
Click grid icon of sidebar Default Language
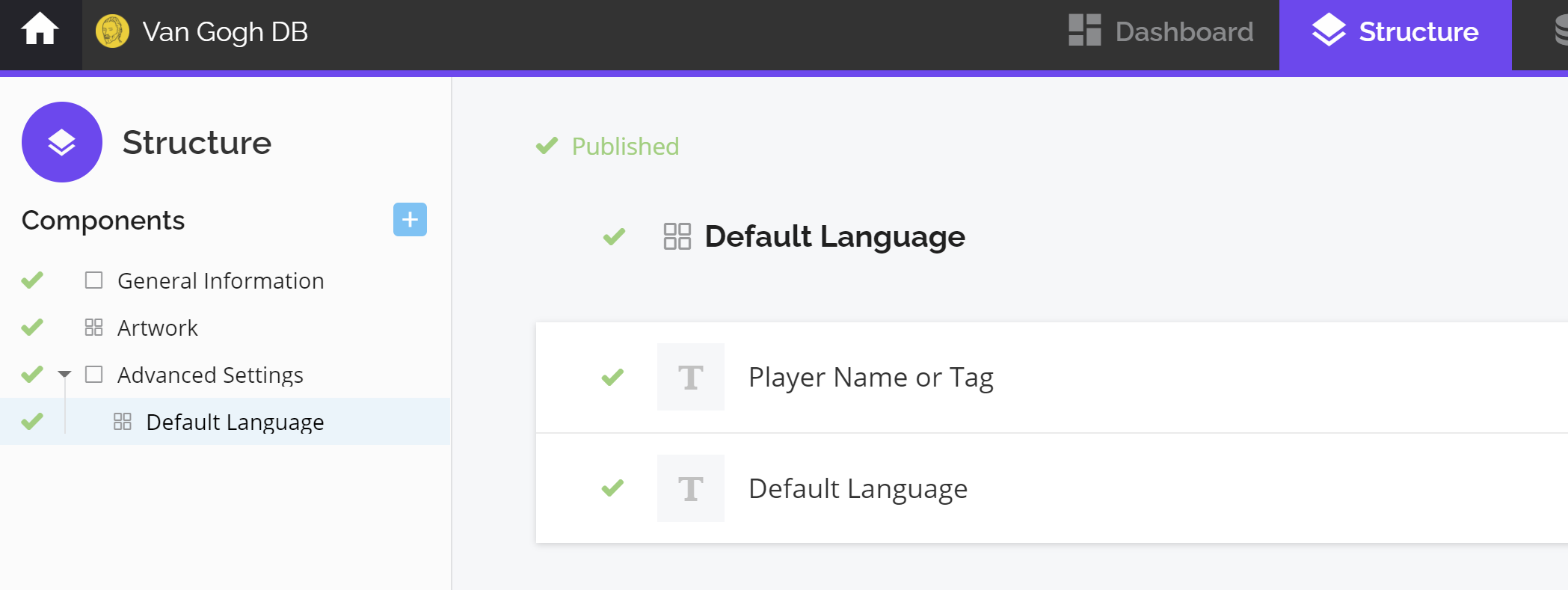click(x=123, y=421)
